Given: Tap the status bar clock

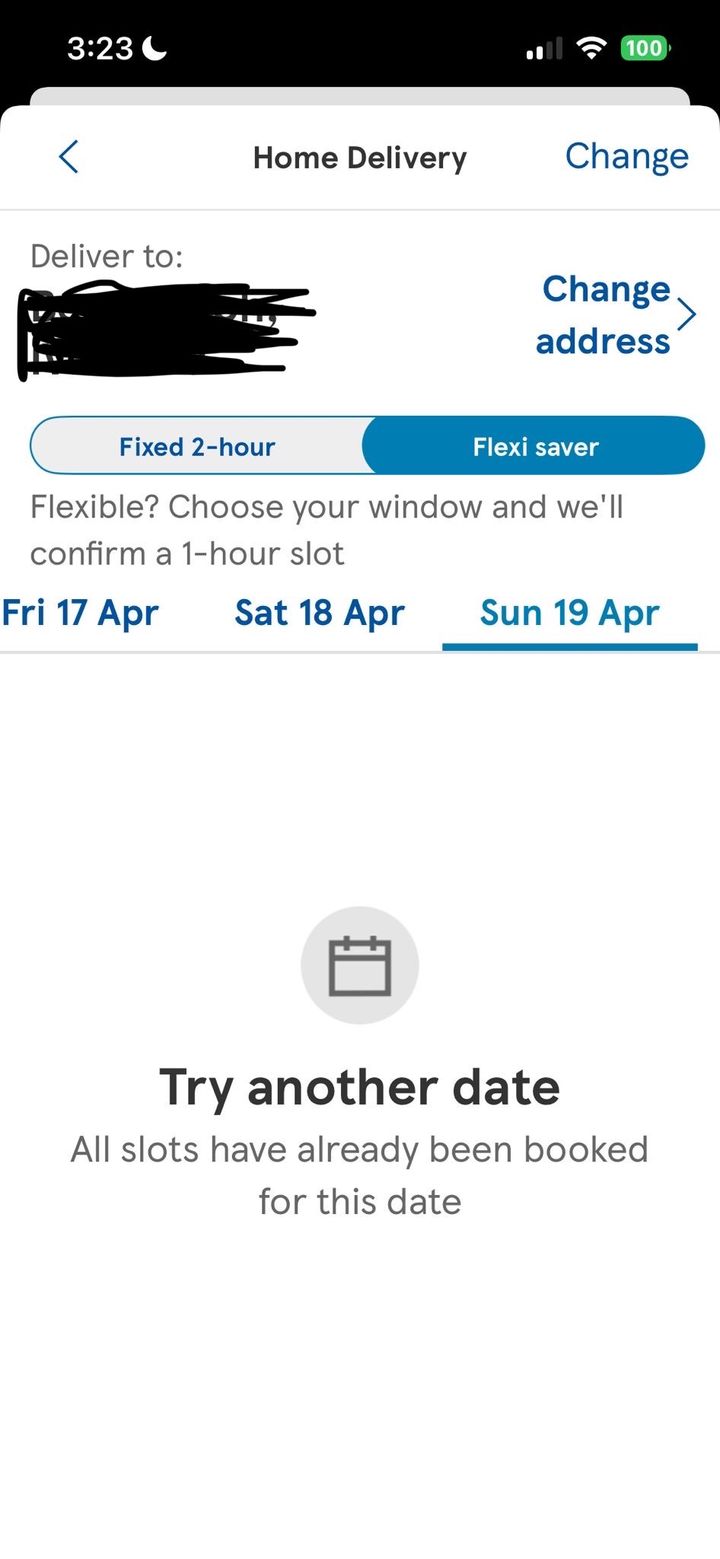Looking at the screenshot, I should (x=100, y=48).
